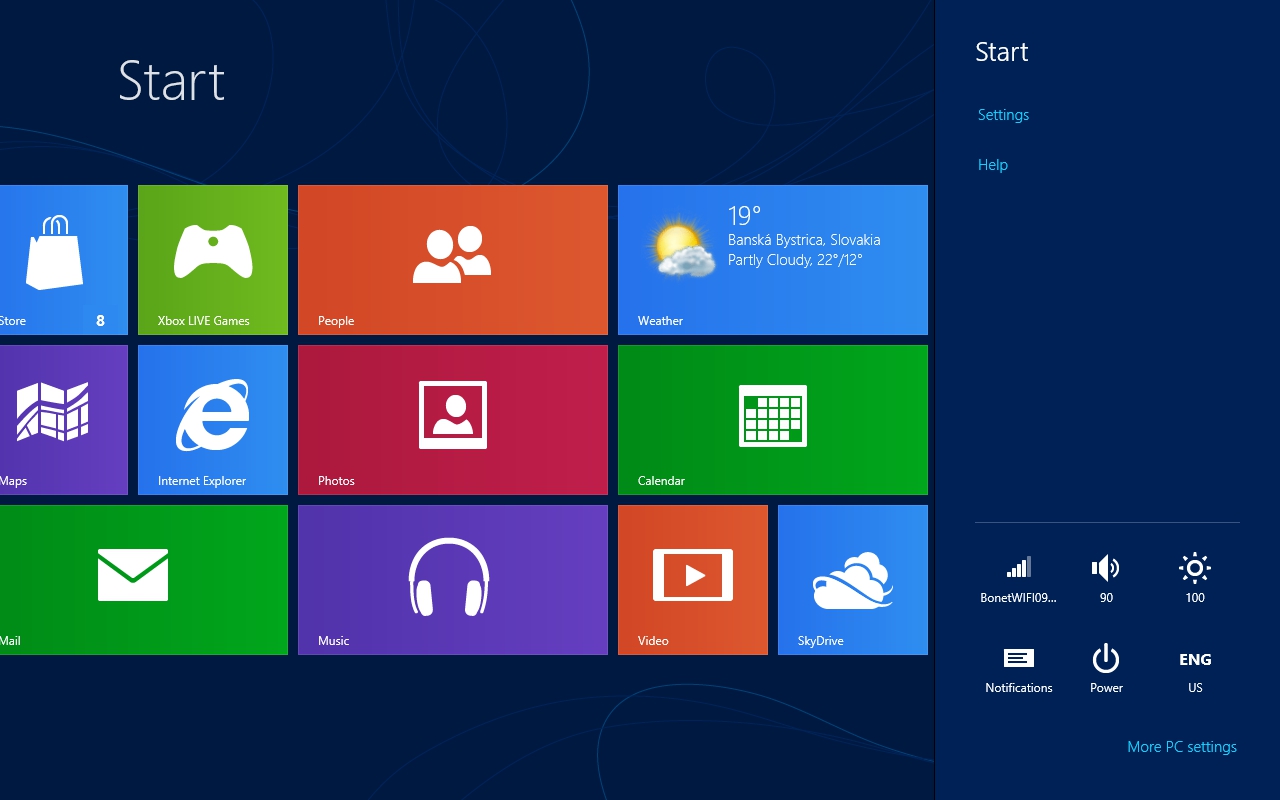1280x800 pixels.
Task: Open Settings link in Start panel
Action: coord(1003,115)
